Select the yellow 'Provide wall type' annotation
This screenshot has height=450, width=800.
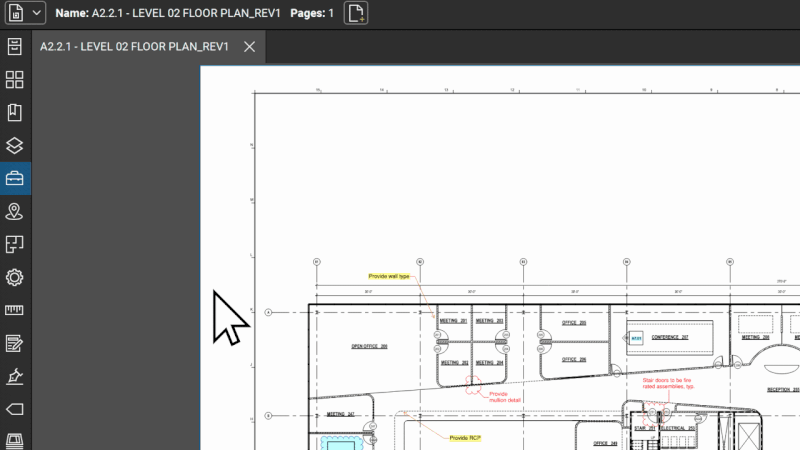pyautogui.click(x=389, y=276)
